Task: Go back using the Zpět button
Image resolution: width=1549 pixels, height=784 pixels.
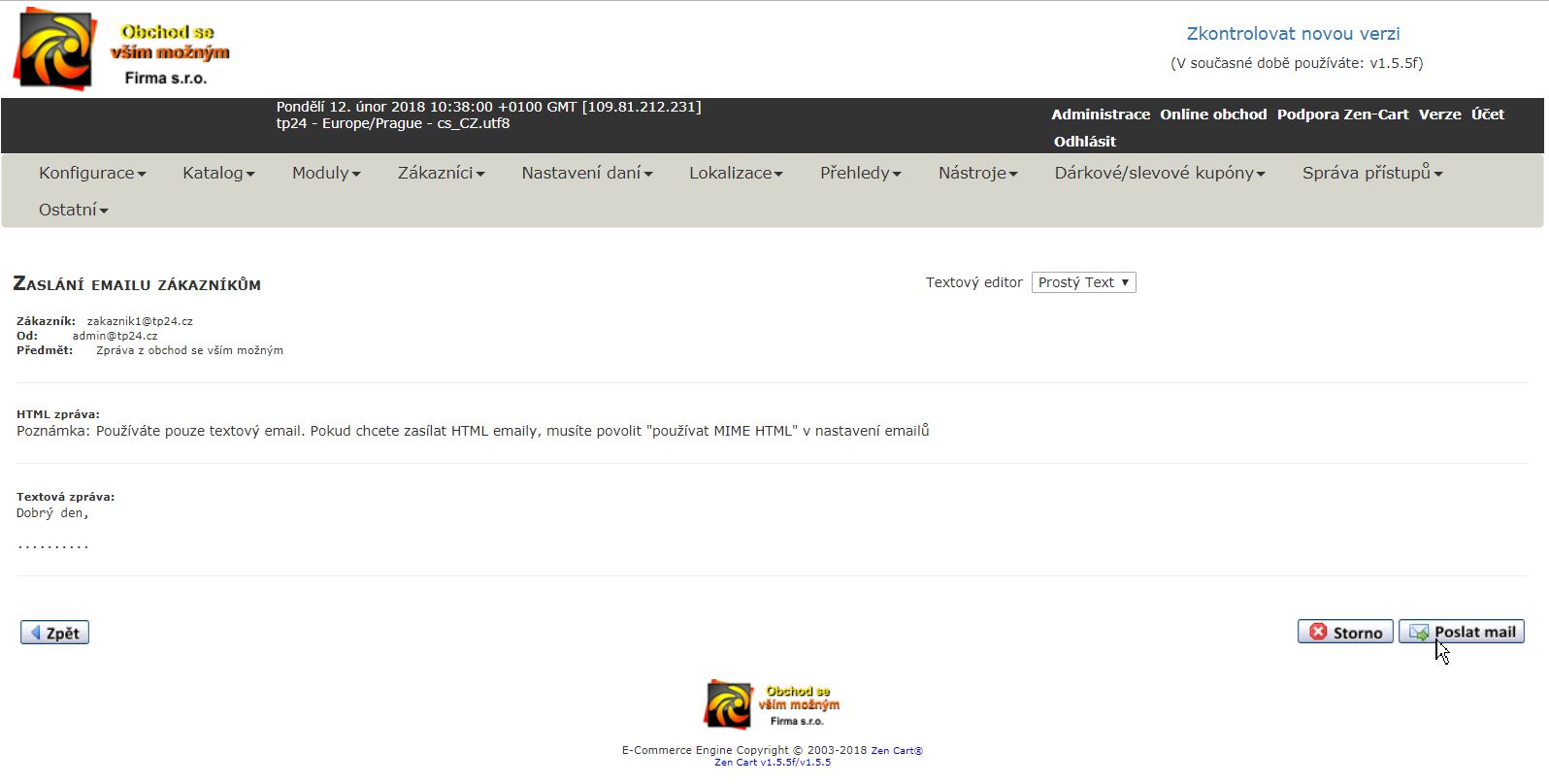Action: pos(55,633)
